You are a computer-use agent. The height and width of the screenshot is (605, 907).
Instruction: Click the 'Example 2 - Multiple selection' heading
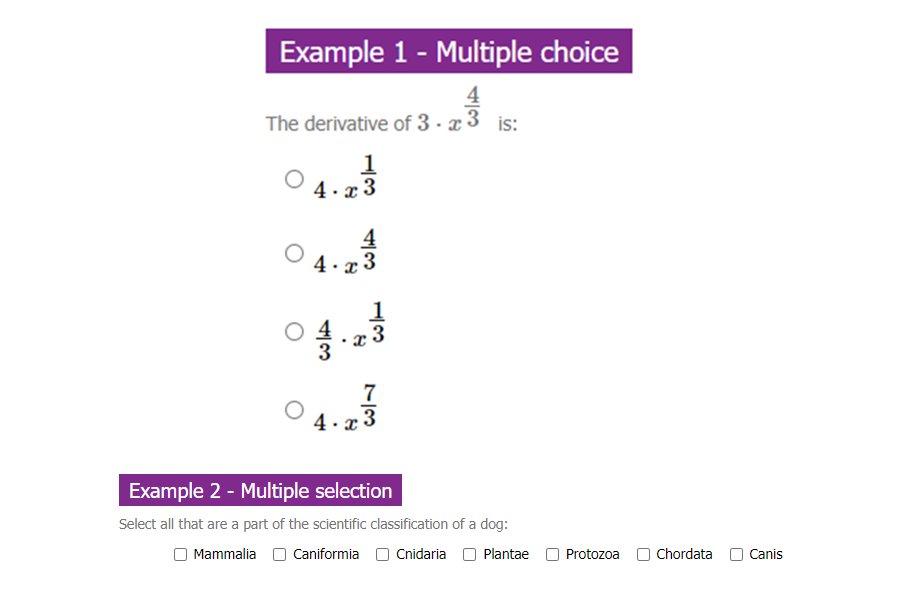(x=260, y=490)
